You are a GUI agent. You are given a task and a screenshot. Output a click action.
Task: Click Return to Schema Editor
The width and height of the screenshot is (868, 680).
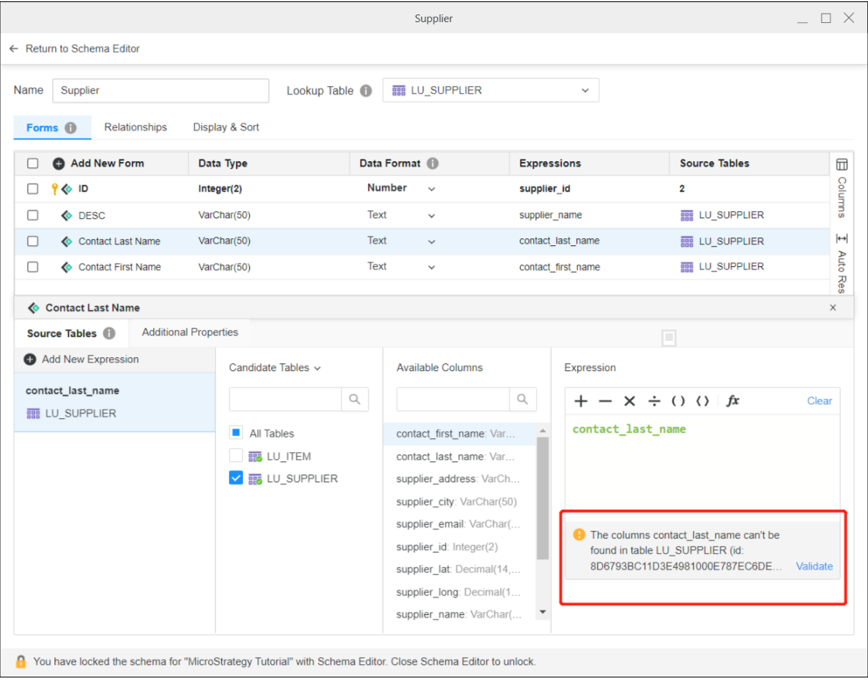pos(75,48)
